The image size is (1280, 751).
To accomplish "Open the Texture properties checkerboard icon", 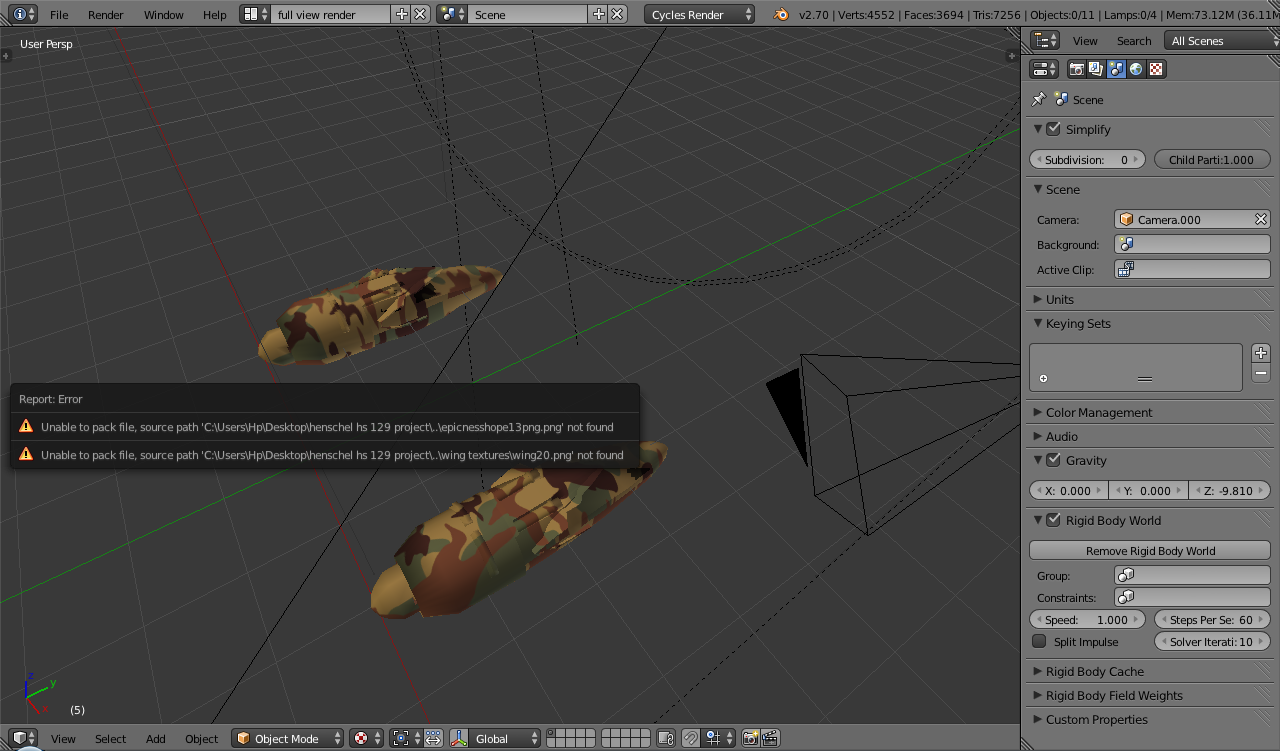I will pos(1156,69).
